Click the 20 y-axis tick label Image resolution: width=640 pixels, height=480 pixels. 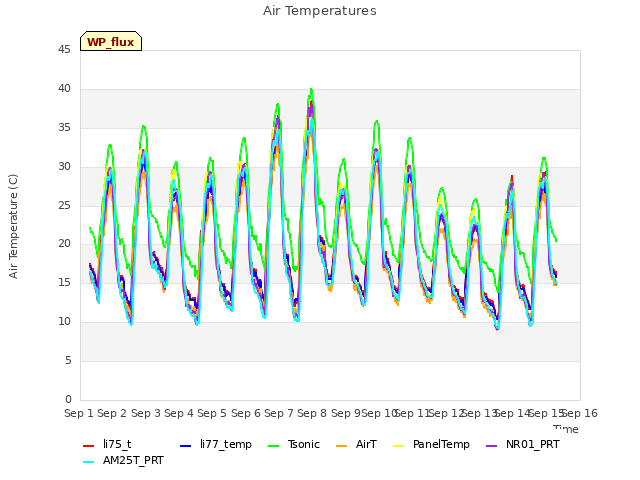(x=64, y=244)
